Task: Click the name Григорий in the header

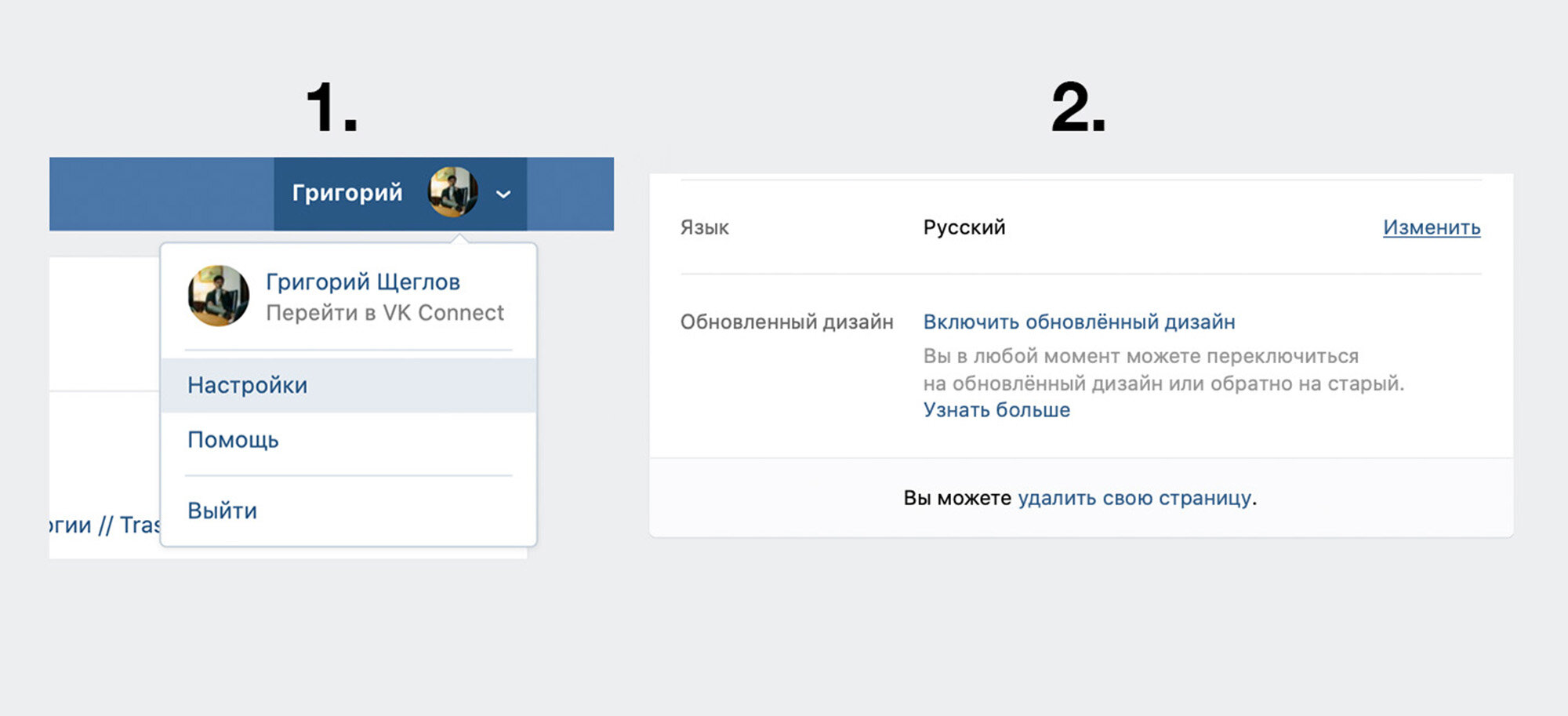Action: [347, 192]
